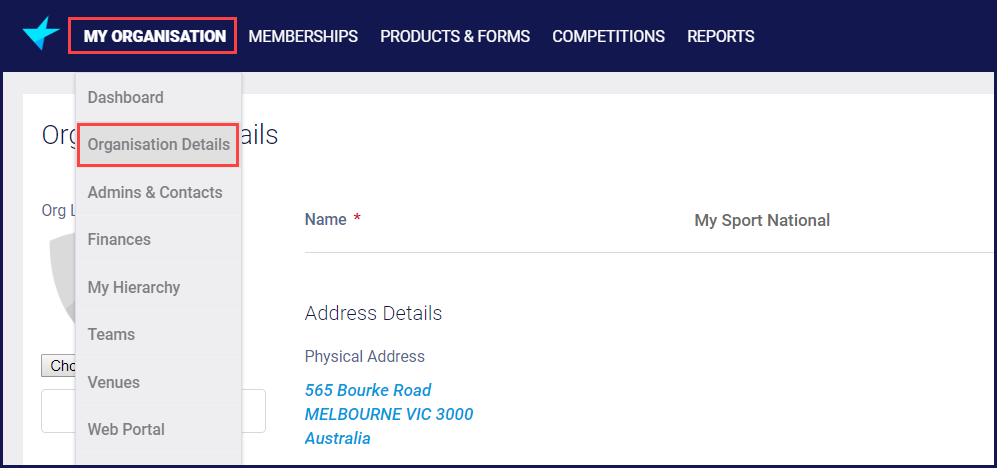997x468 pixels.
Task: Open the Competitions menu
Action: point(608,36)
